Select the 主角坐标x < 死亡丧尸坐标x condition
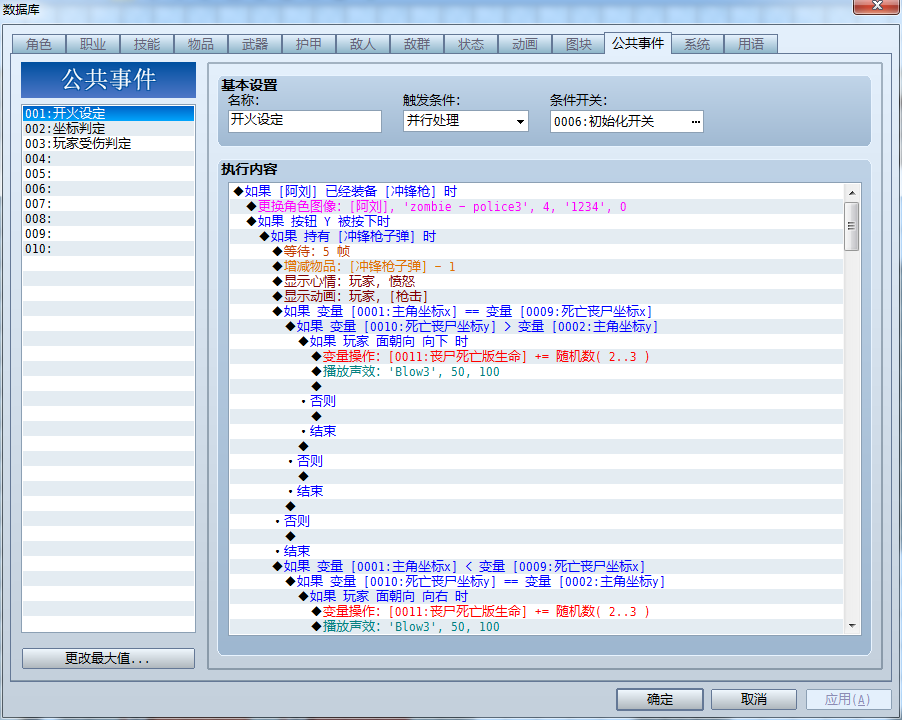902x720 pixels. click(536, 566)
